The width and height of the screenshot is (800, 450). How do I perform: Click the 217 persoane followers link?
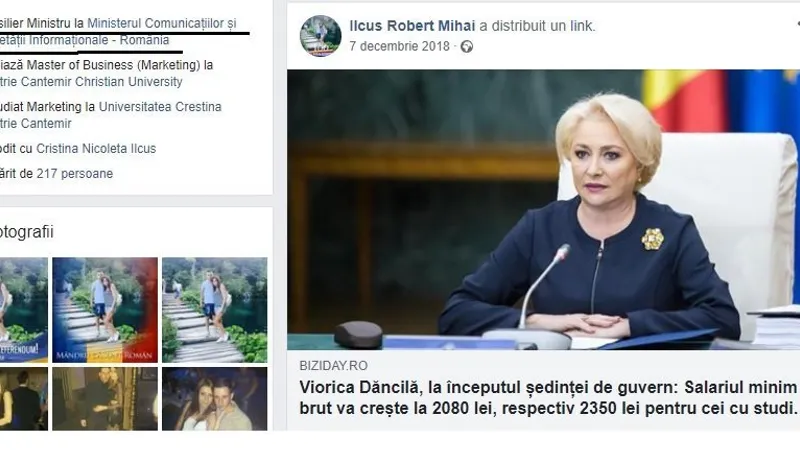click(x=74, y=173)
